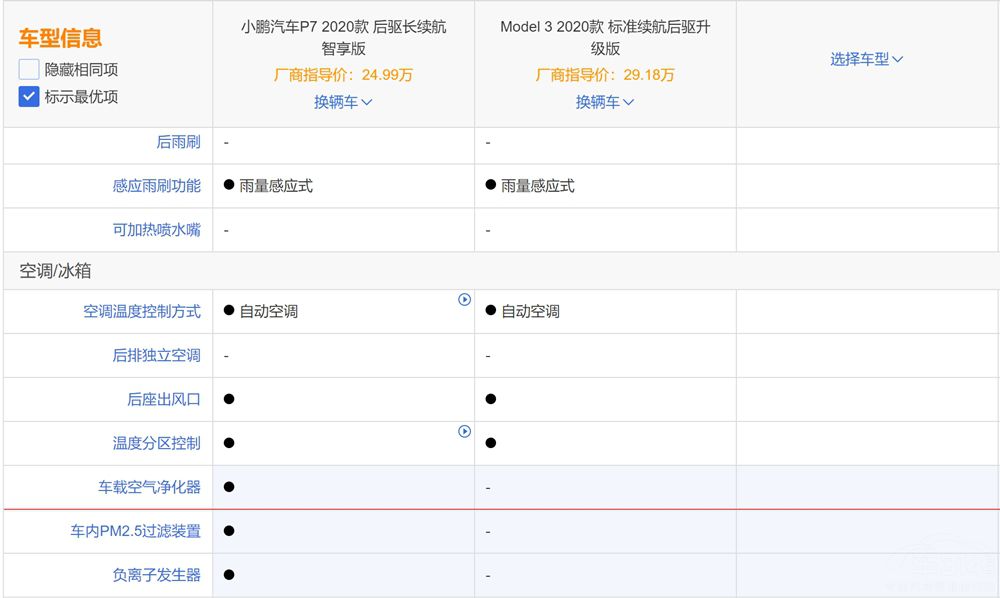Open 后排独立空调 parameter link
Screen dimensions: 1000x598
pos(157,356)
